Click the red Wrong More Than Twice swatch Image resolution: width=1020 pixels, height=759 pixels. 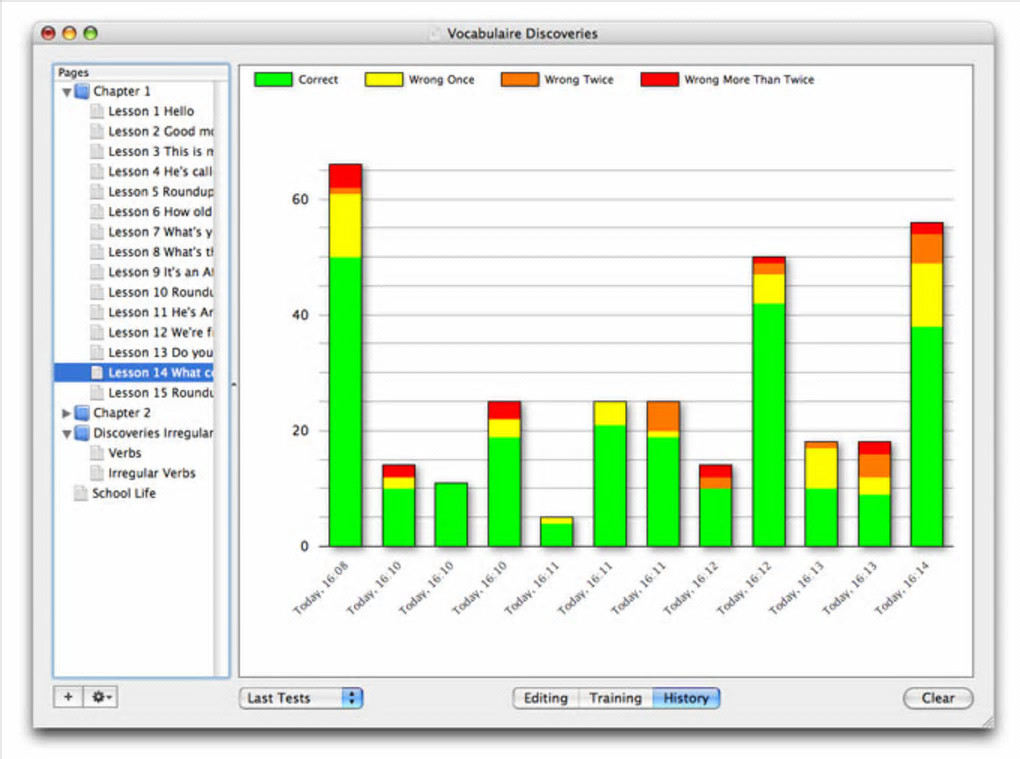(x=660, y=79)
